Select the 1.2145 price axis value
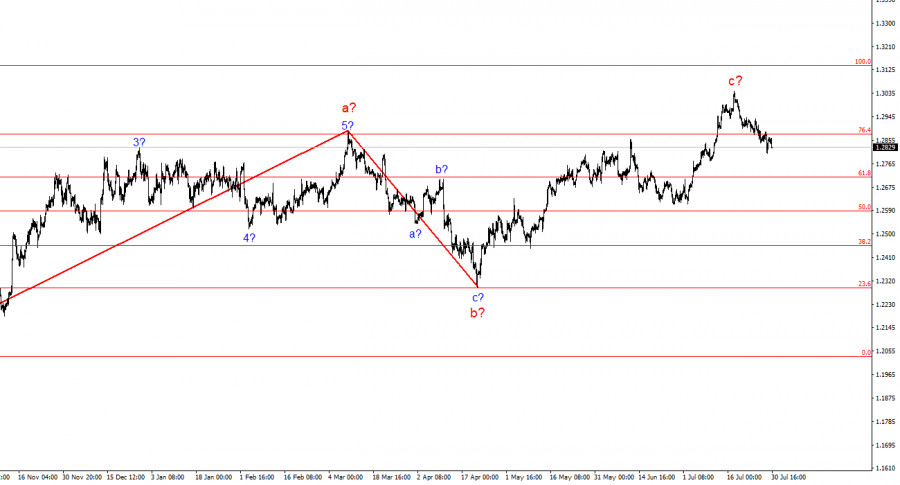 click(x=885, y=328)
